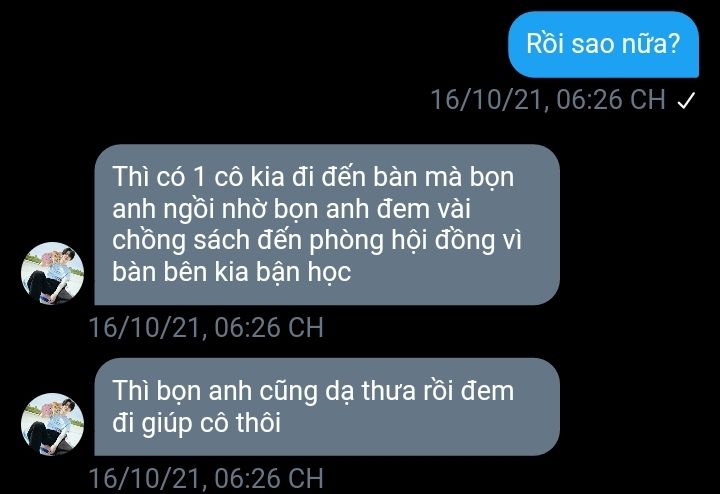
Task: Click the timestamp below the 'bàn bên kia bận học' message
Action: click(x=206, y=327)
